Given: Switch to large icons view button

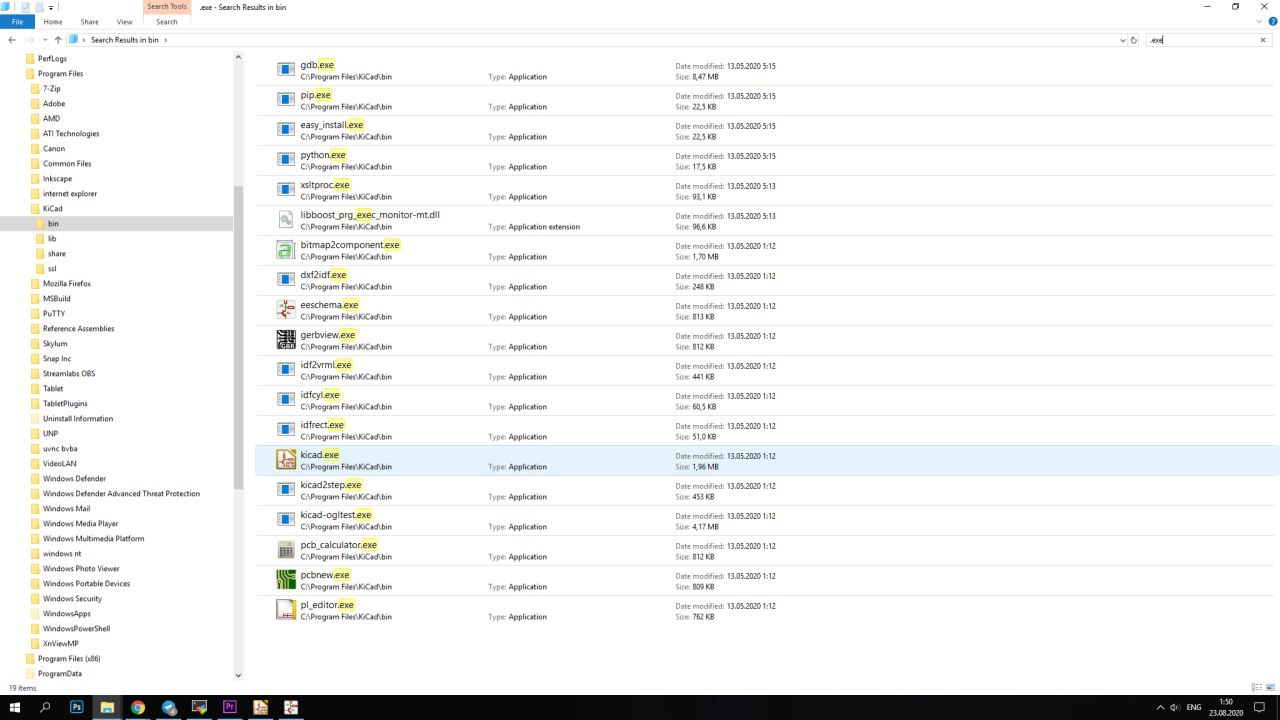Looking at the screenshot, I should [x=1272, y=687].
